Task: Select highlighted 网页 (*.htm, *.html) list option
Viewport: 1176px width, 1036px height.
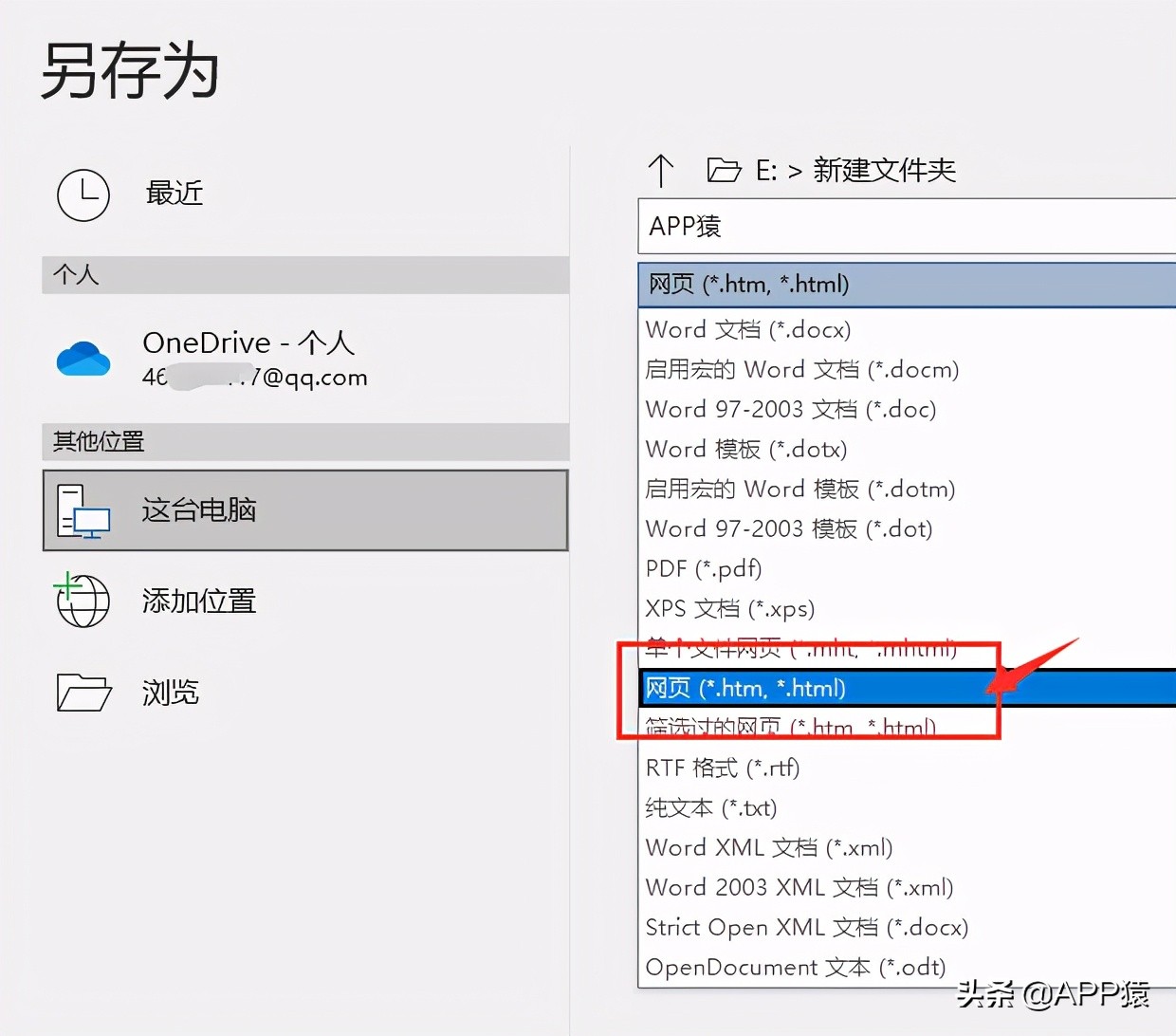Action: 907,688
